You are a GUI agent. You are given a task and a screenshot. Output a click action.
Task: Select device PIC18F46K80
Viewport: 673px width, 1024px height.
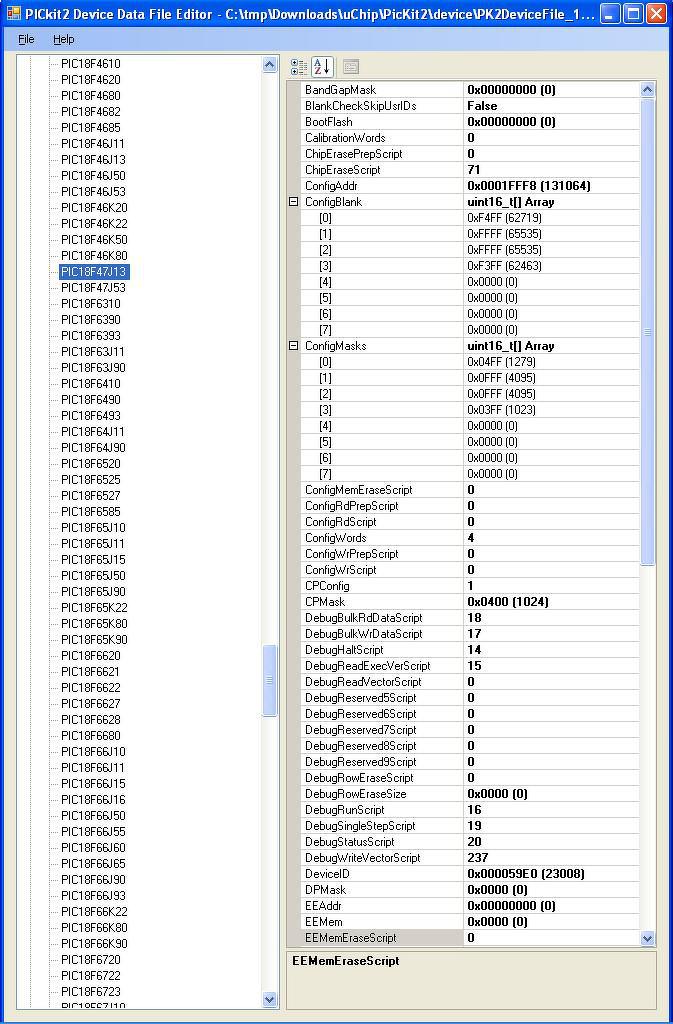pos(94,256)
